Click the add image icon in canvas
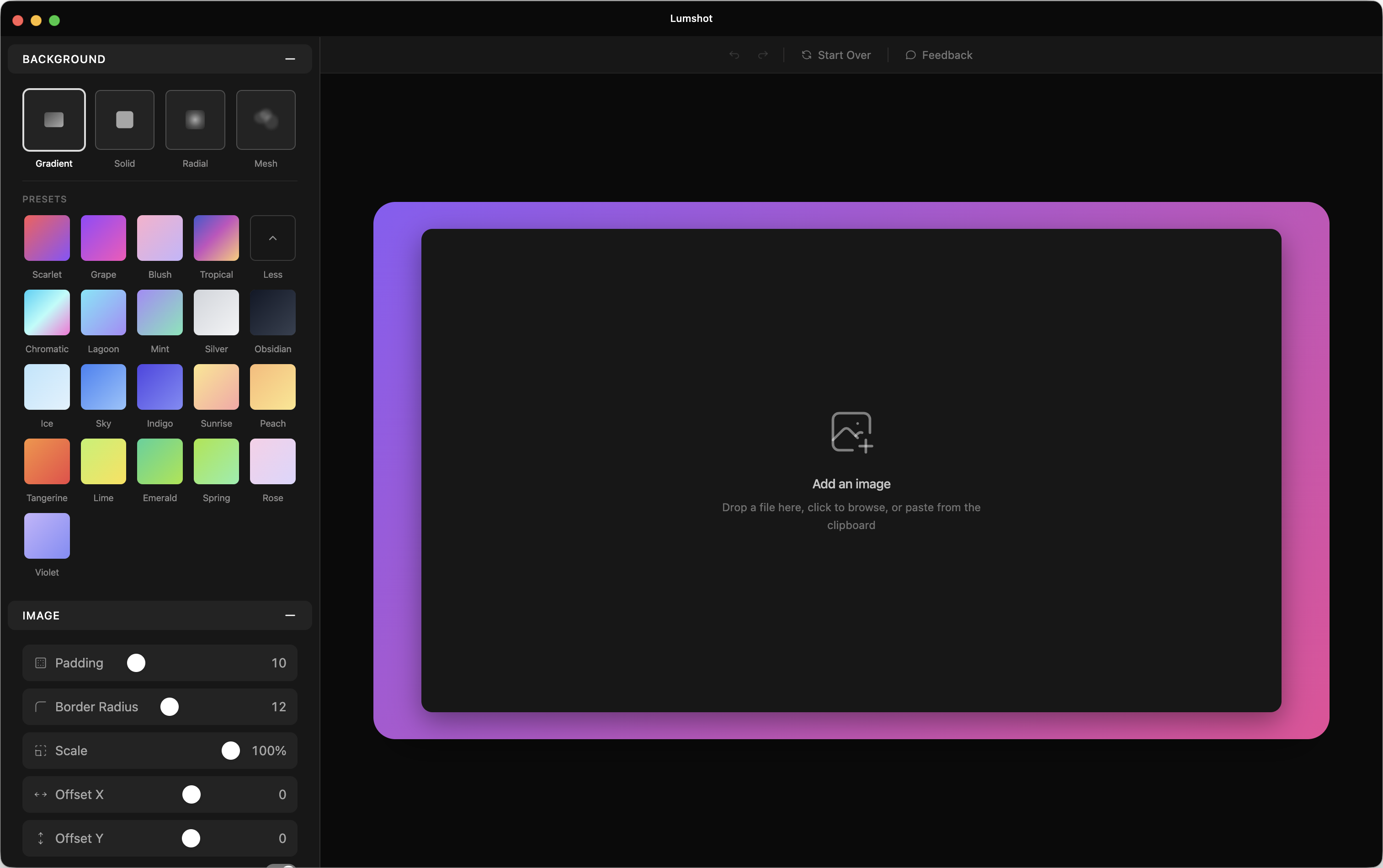Image resolution: width=1383 pixels, height=868 pixels. (851, 432)
